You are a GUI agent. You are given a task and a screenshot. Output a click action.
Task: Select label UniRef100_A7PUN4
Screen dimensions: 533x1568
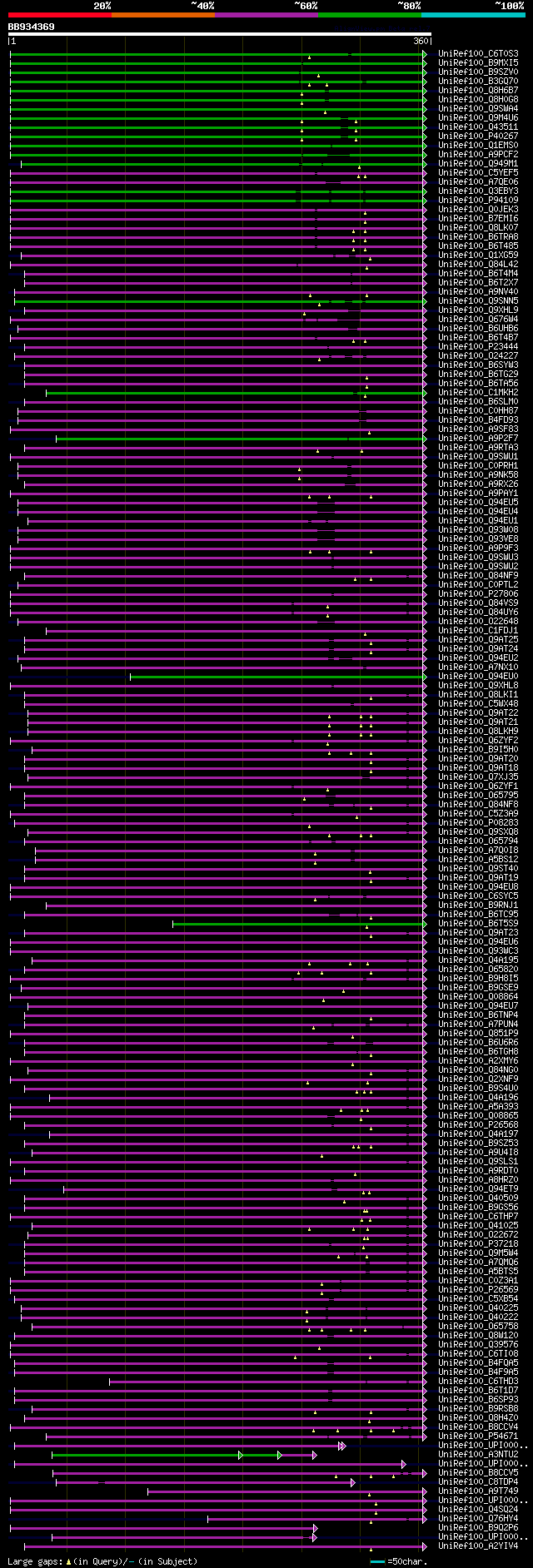click(478, 1025)
